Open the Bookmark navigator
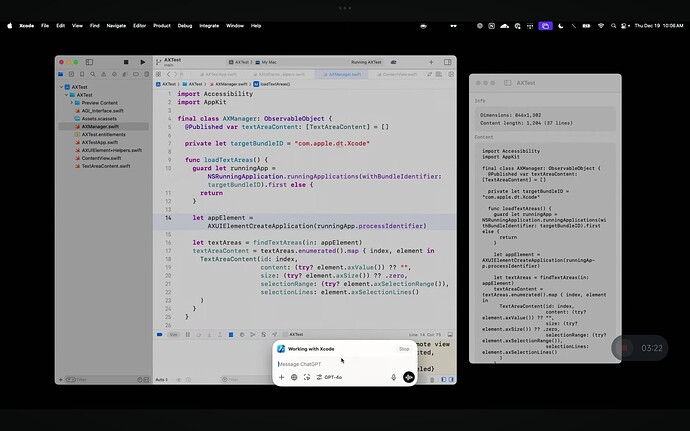The image size is (690, 431). coord(82,74)
